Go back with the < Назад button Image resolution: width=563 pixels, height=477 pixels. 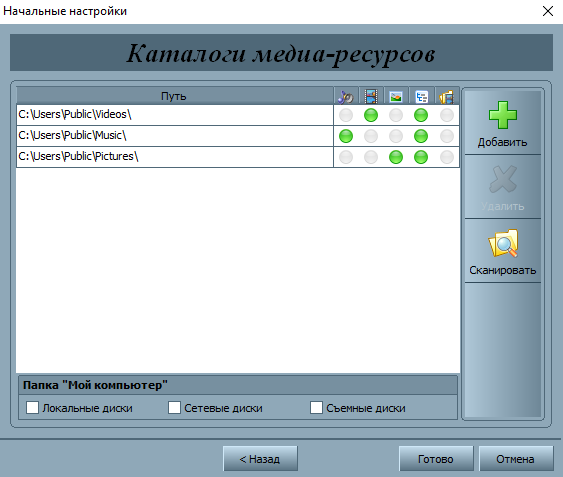(260, 459)
